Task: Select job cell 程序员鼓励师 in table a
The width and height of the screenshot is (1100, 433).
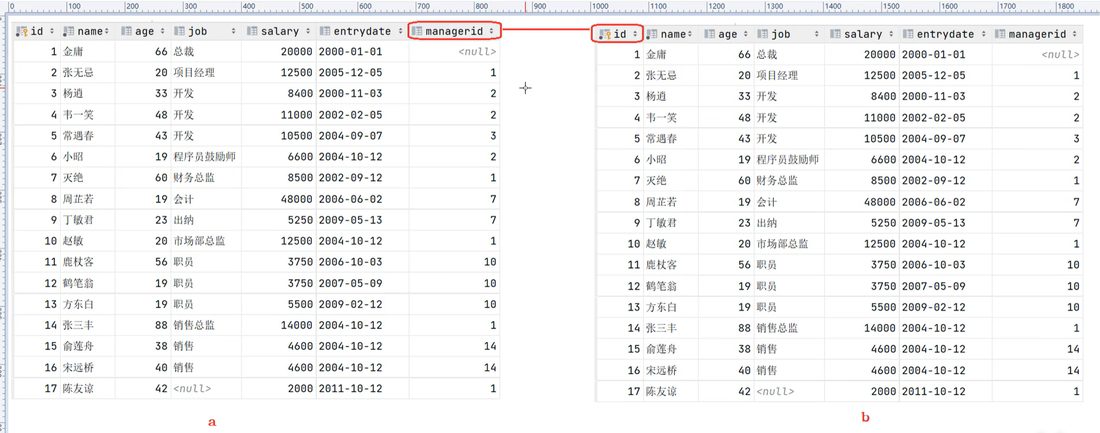Action: 206,157
